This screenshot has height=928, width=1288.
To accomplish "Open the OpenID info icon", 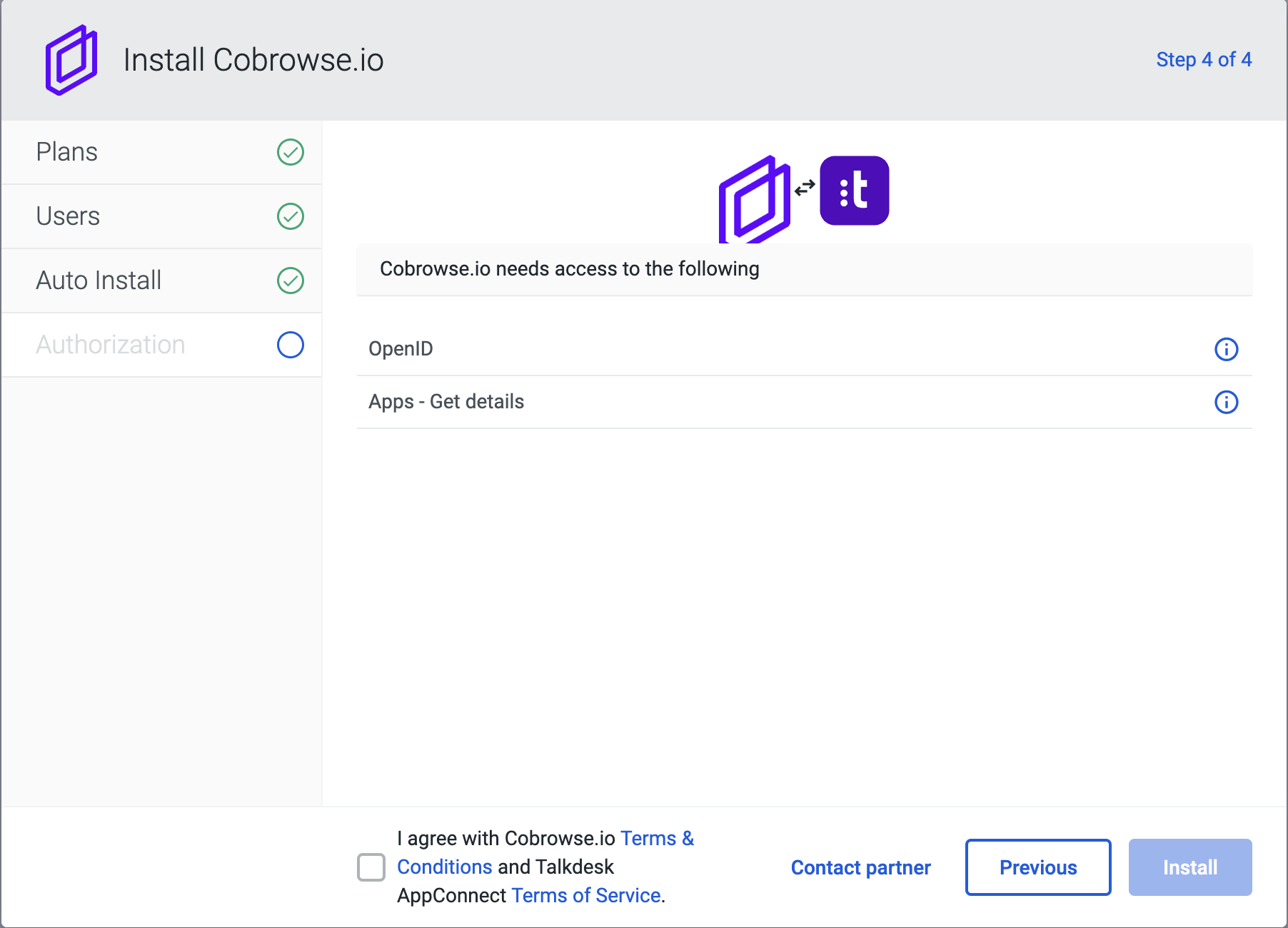I will 1226,349.
